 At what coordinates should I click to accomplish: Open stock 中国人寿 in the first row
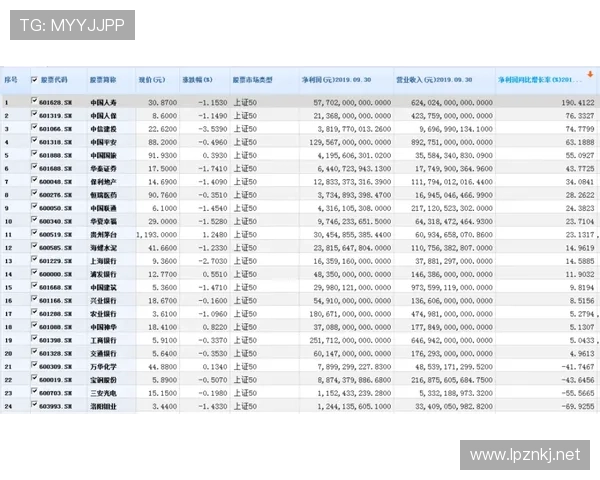pyautogui.click(x=103, y=102)
